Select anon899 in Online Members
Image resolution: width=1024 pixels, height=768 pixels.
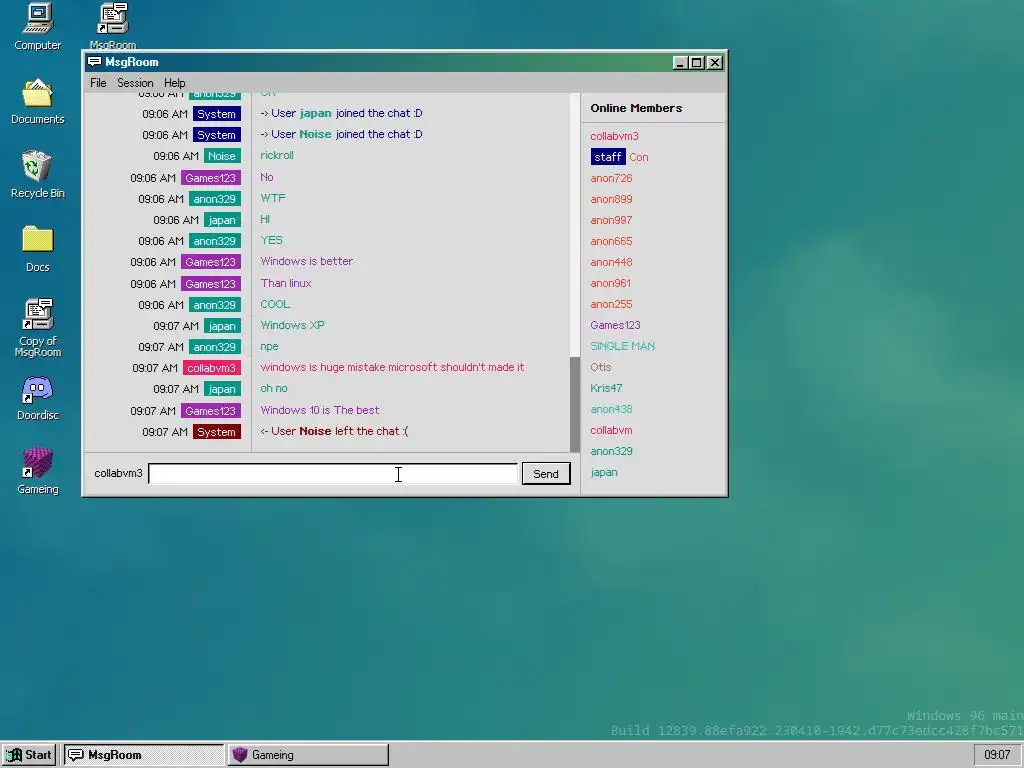(611, 199)
